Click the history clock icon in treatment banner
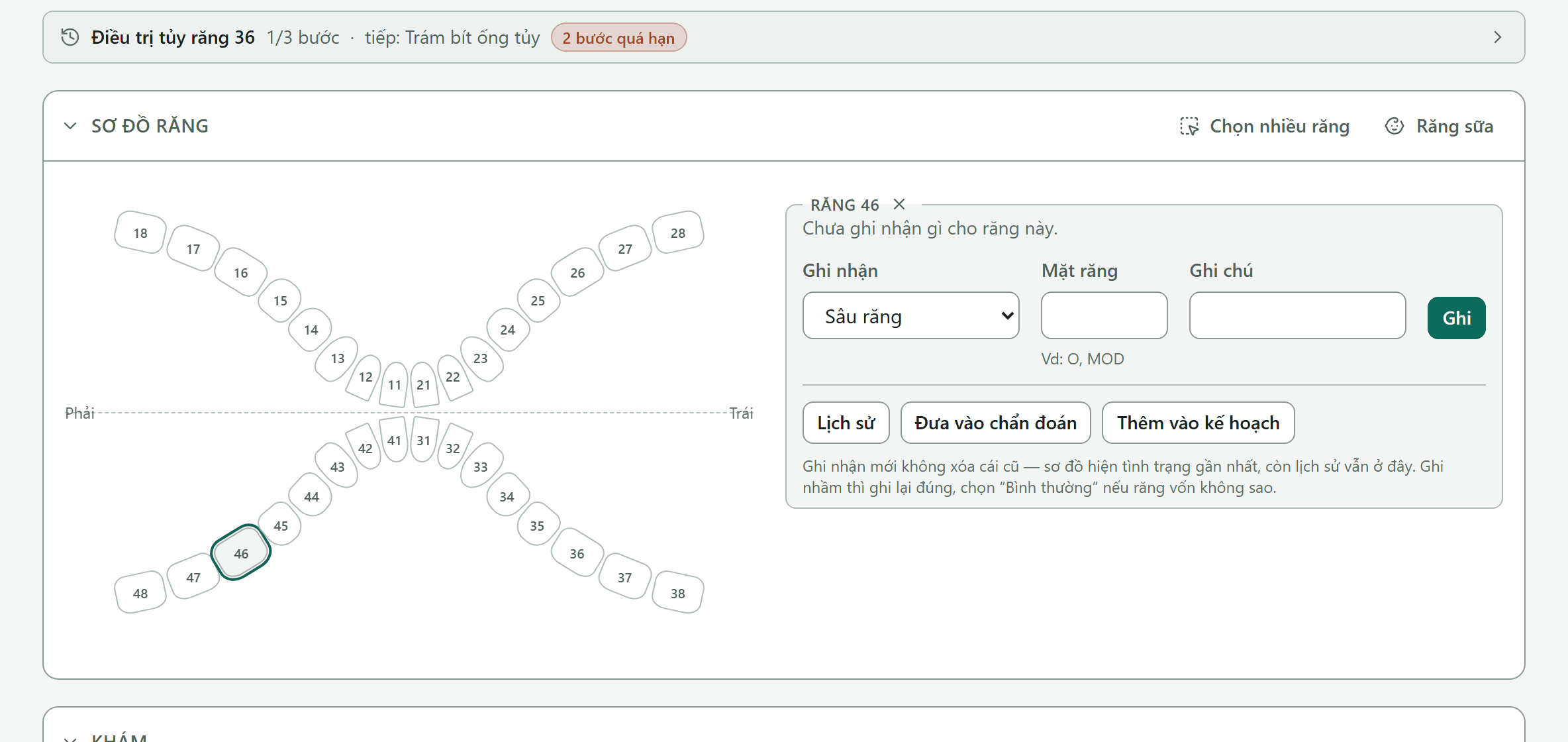The width and height of the screenshot is (1568, 742). (x=70, y=37)
